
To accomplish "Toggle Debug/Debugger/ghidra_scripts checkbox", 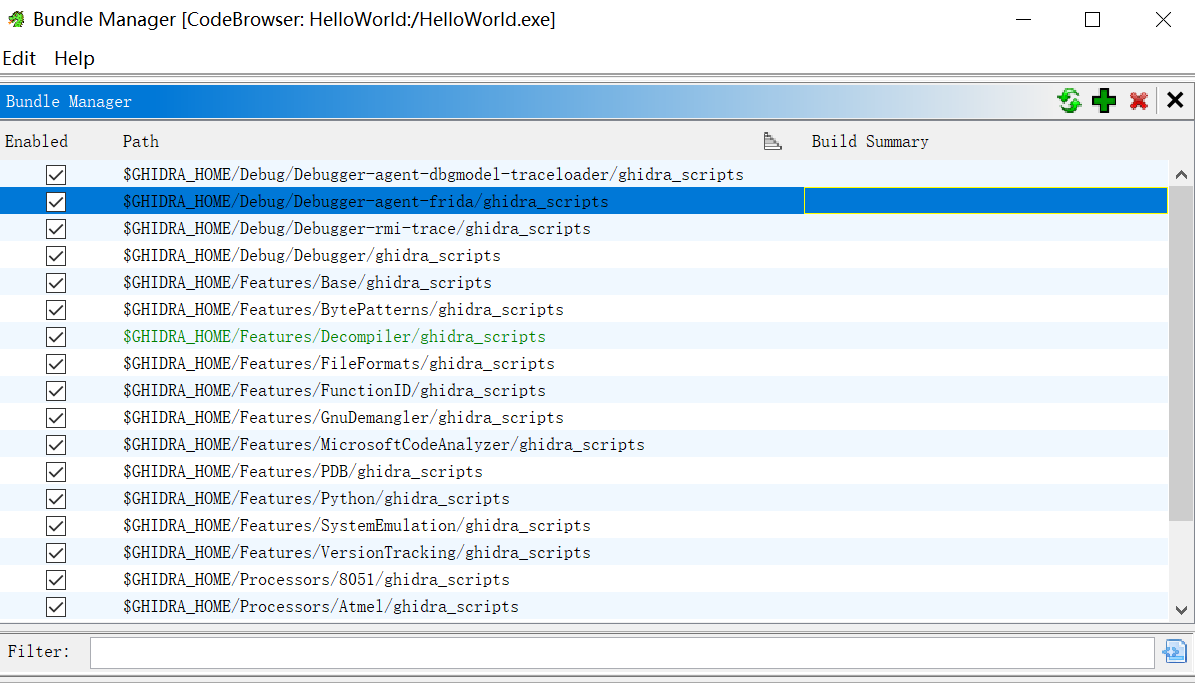I will tap(56, 255).
